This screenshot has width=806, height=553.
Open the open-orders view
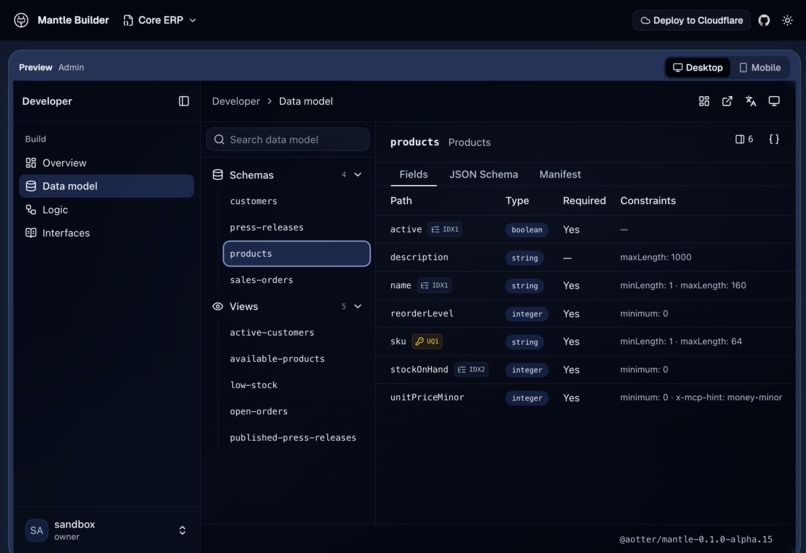pos(297,411)
